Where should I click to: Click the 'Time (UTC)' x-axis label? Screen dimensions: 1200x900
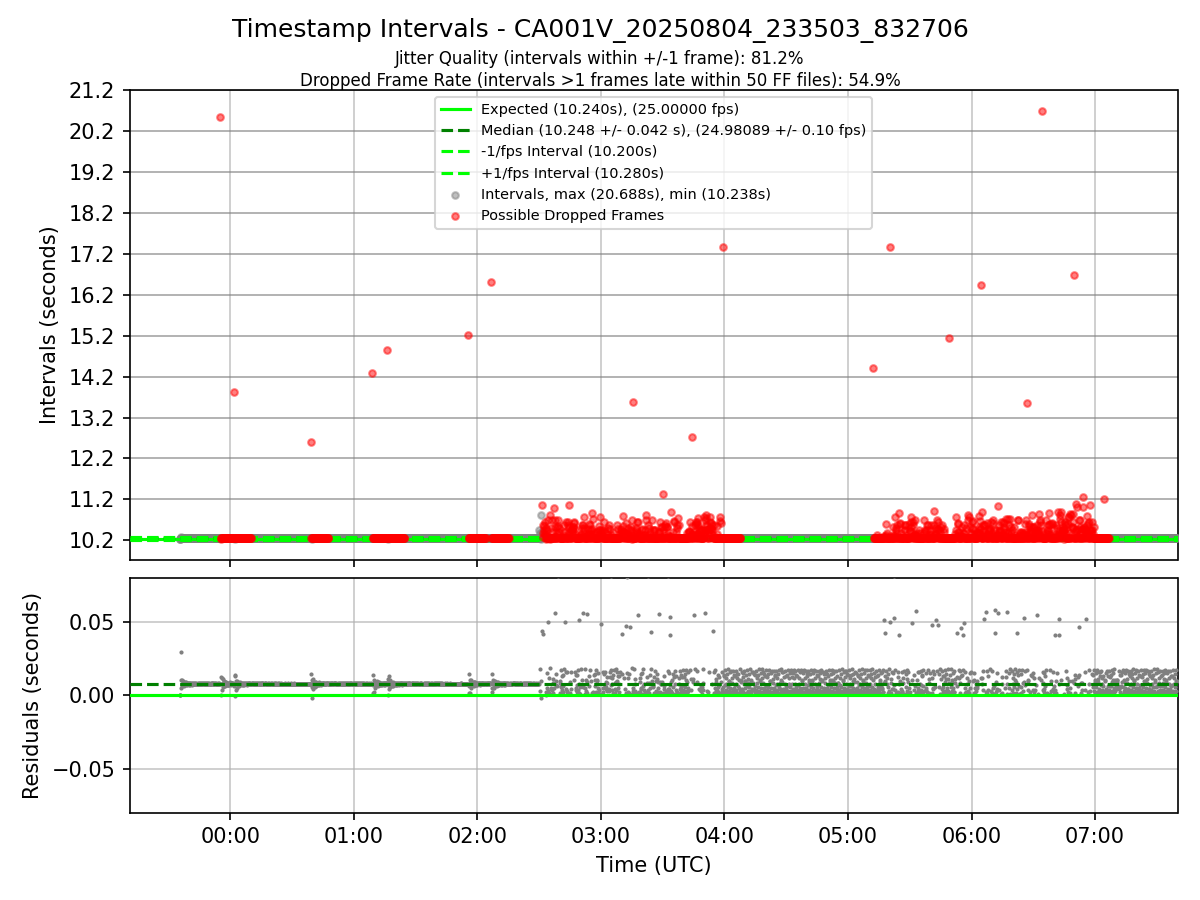click(x=653, y=865)
